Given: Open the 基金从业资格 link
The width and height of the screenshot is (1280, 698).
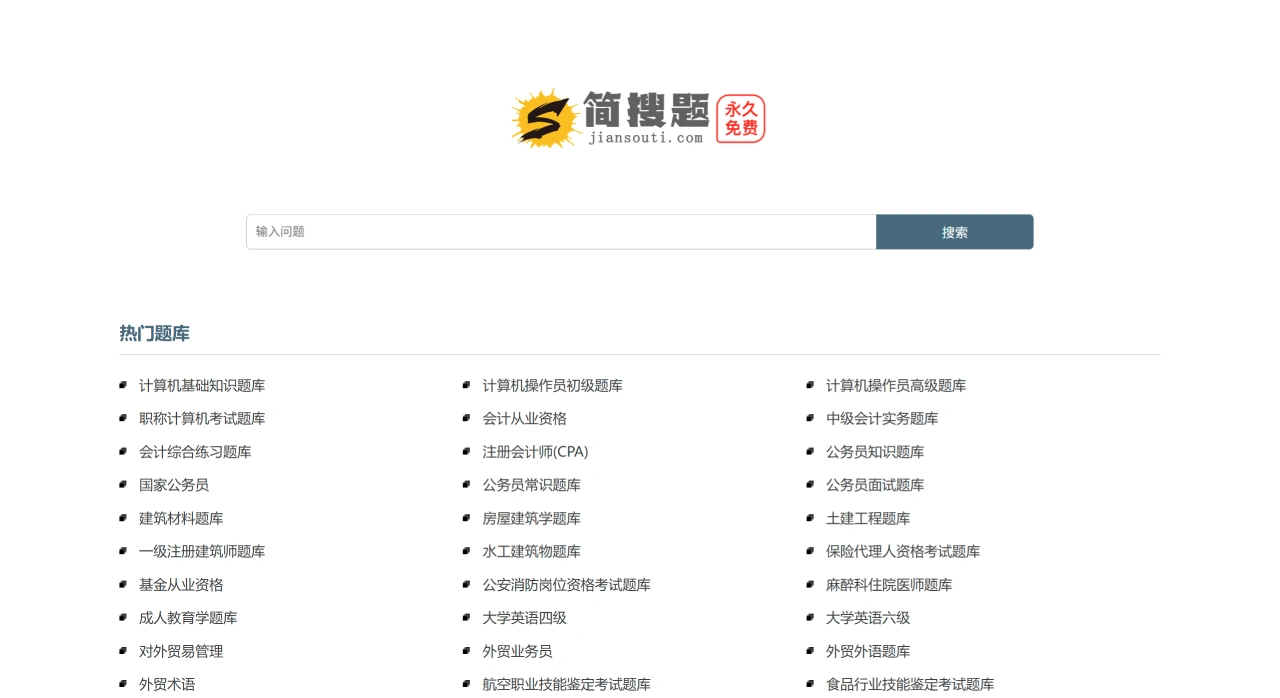Looking at the screenshot, I should tap(181, 585).
